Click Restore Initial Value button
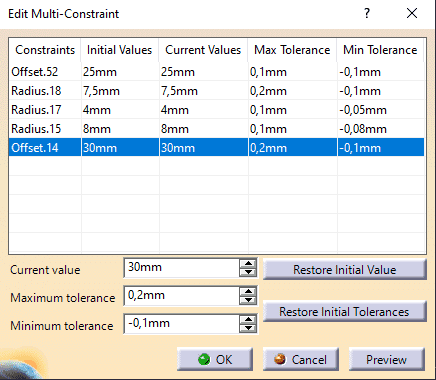 coord(345,269)
